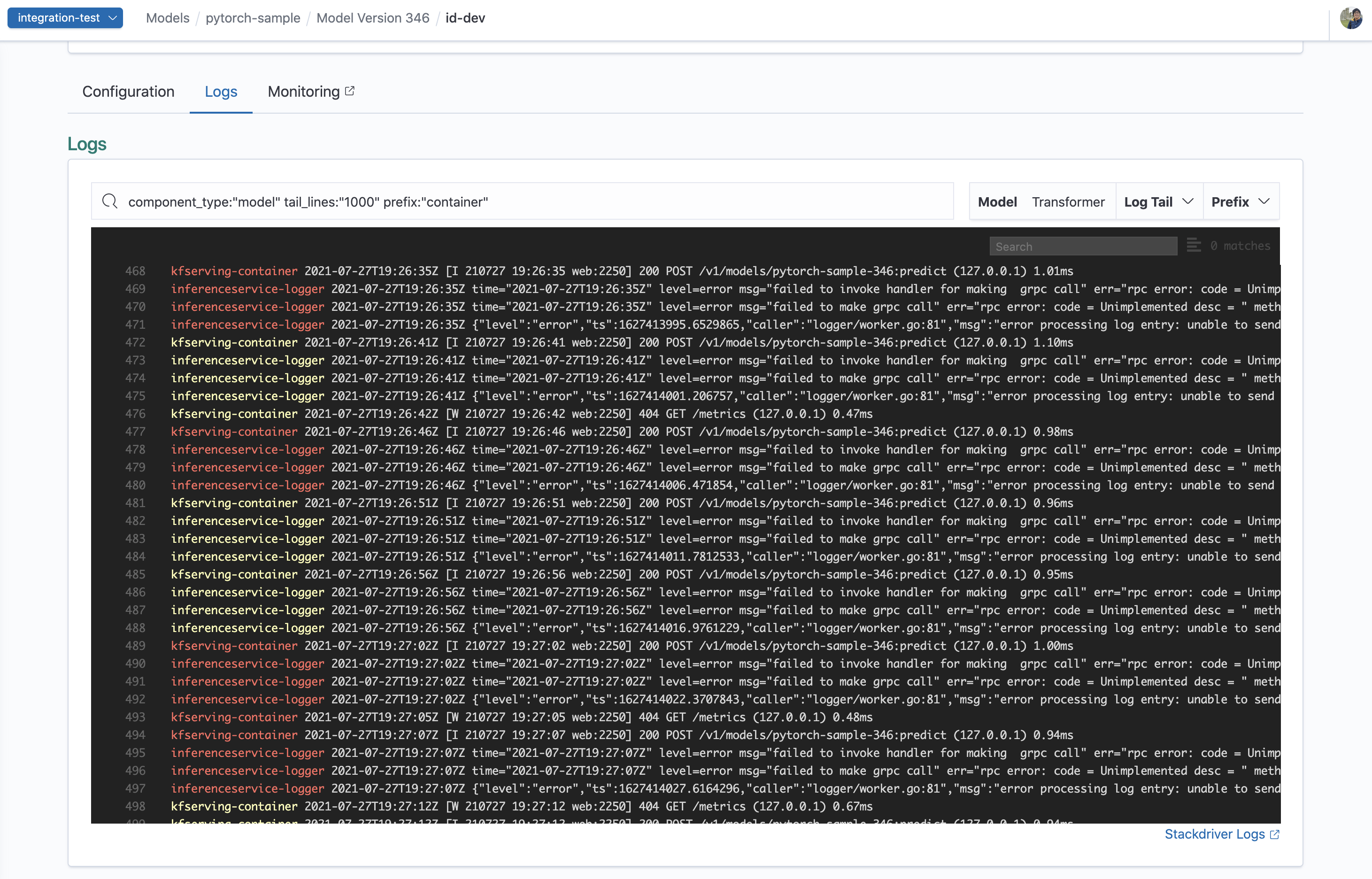Click the chevron arrow on integration-test

click(113, 18)
